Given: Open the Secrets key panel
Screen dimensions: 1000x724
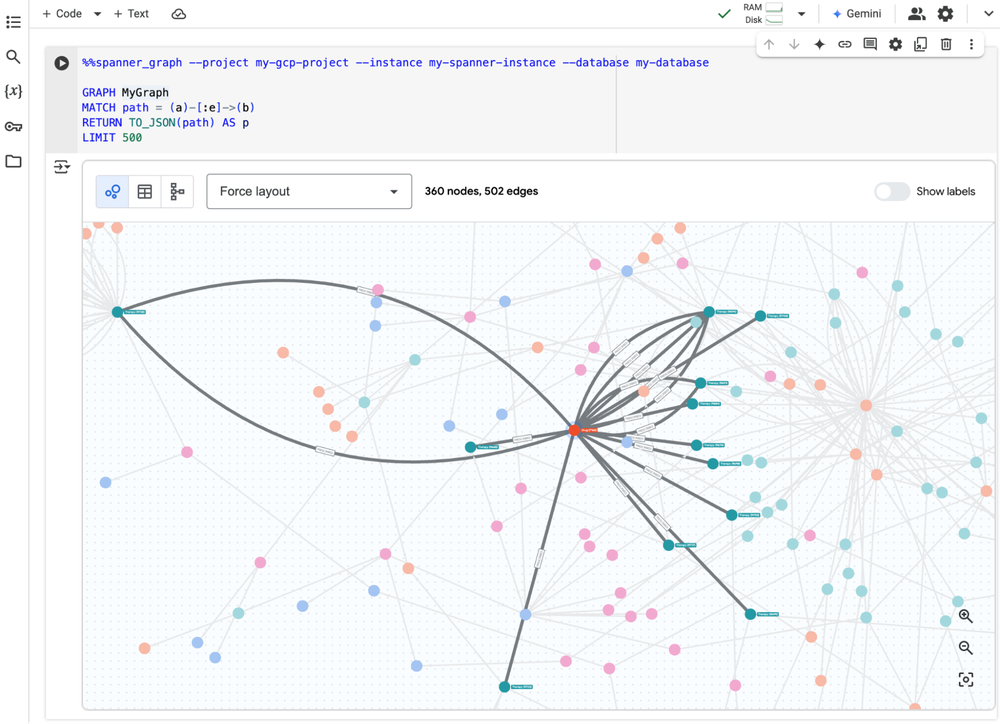Looking at the screenshot, I should click(x=13, y=127).
